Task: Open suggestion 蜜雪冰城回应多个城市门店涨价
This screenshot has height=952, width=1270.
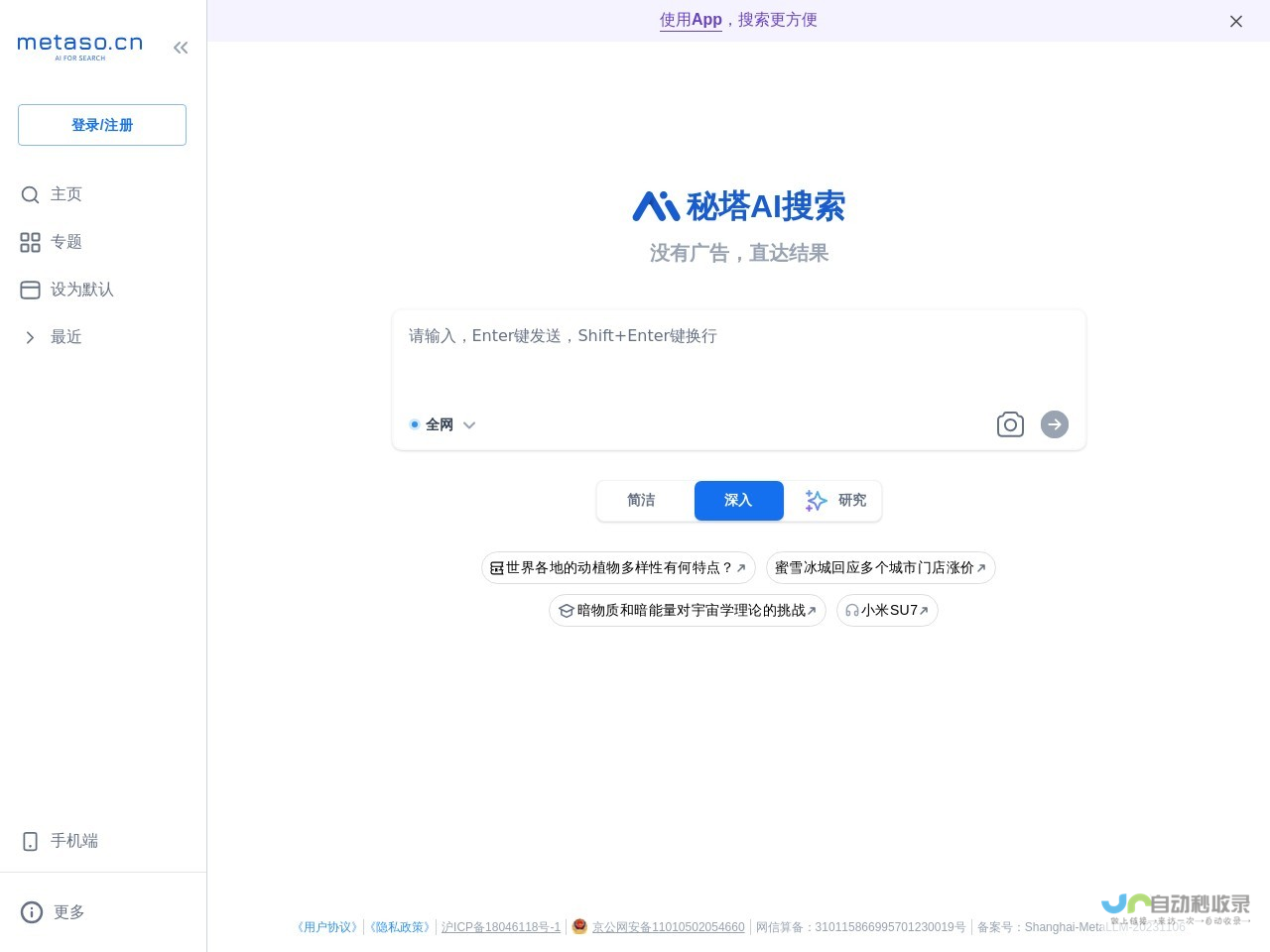Action: tap(880, 568)
